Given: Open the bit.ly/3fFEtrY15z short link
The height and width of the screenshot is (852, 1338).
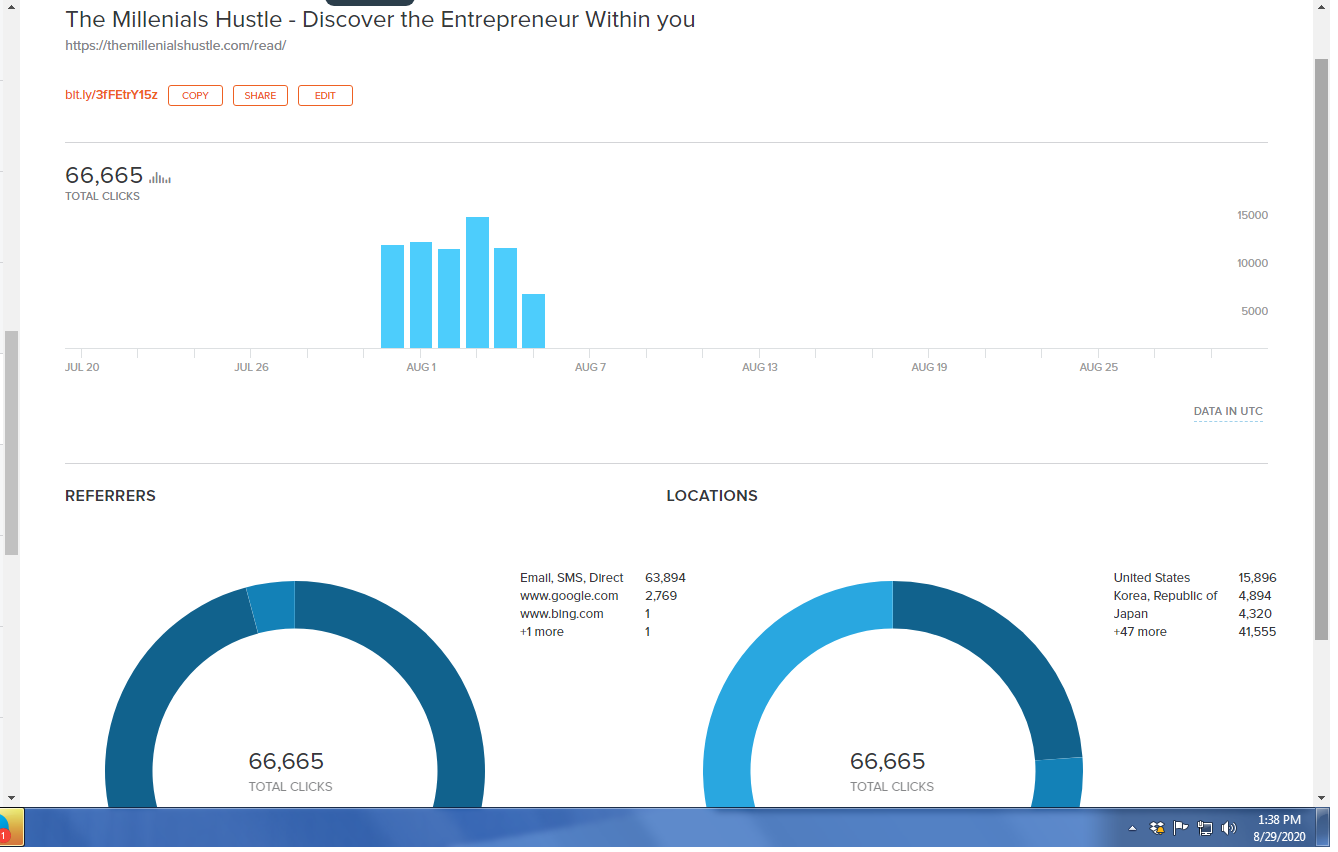Looking at the screenshot, I should pos(111,95).
